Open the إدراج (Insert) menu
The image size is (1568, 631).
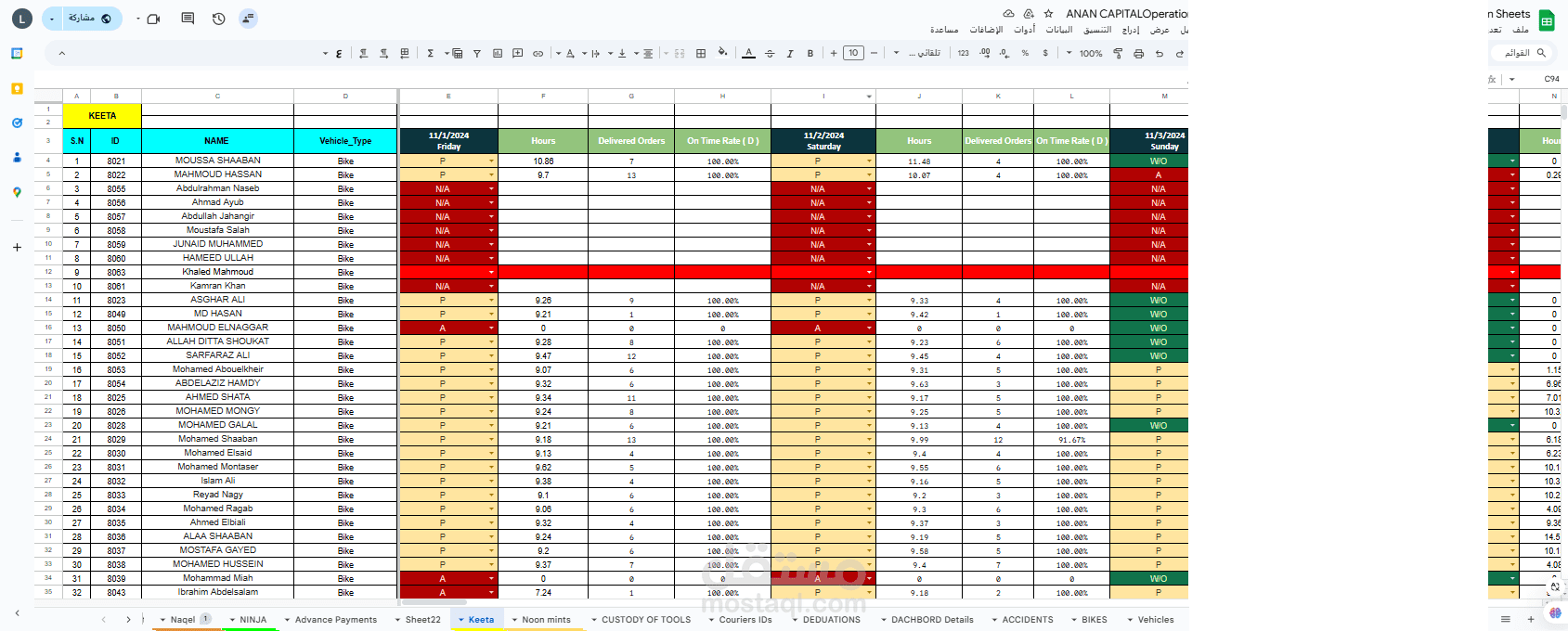pyautogui.click(x=1130, y=31)
